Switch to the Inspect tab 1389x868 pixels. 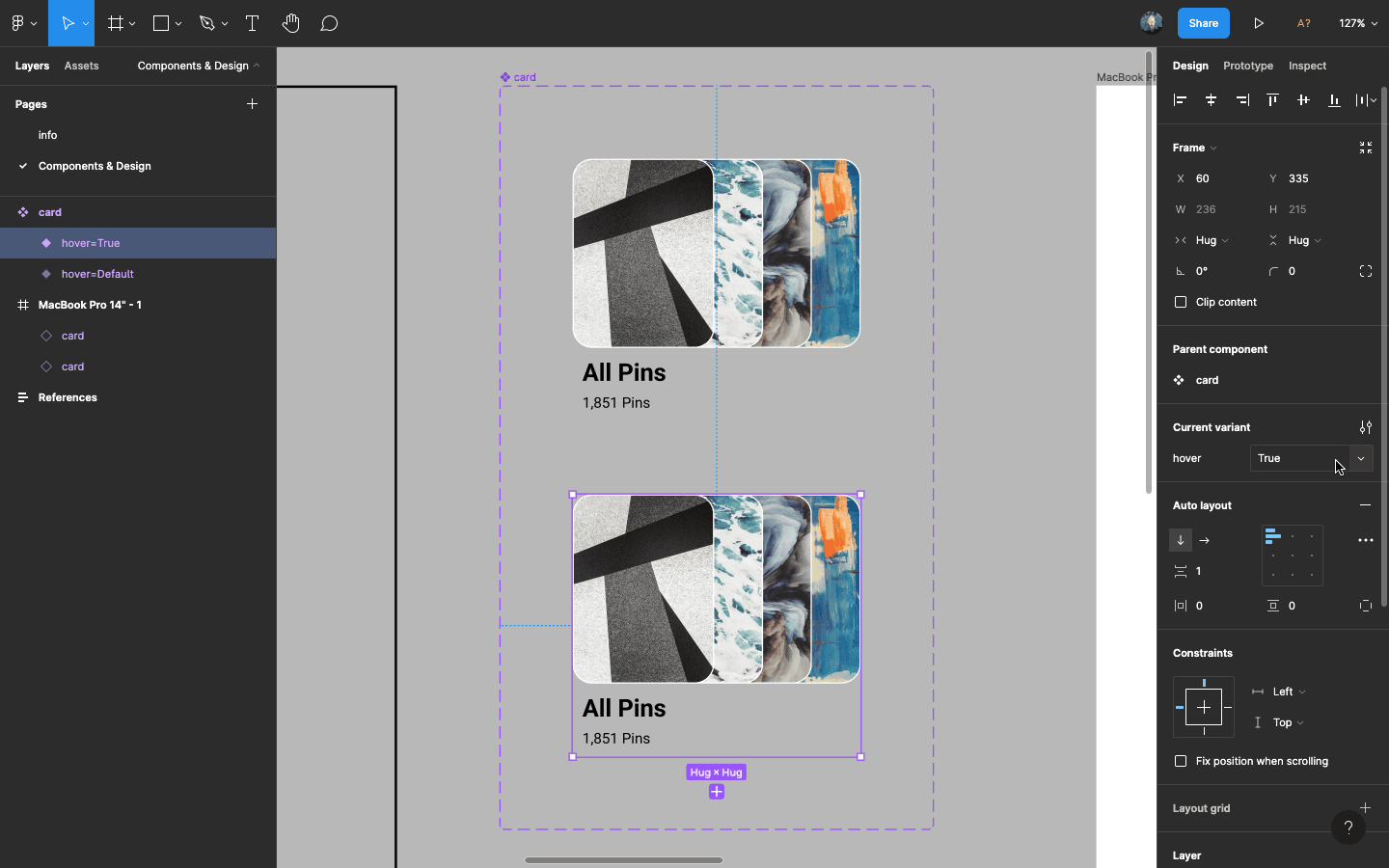pos(1307,66)
